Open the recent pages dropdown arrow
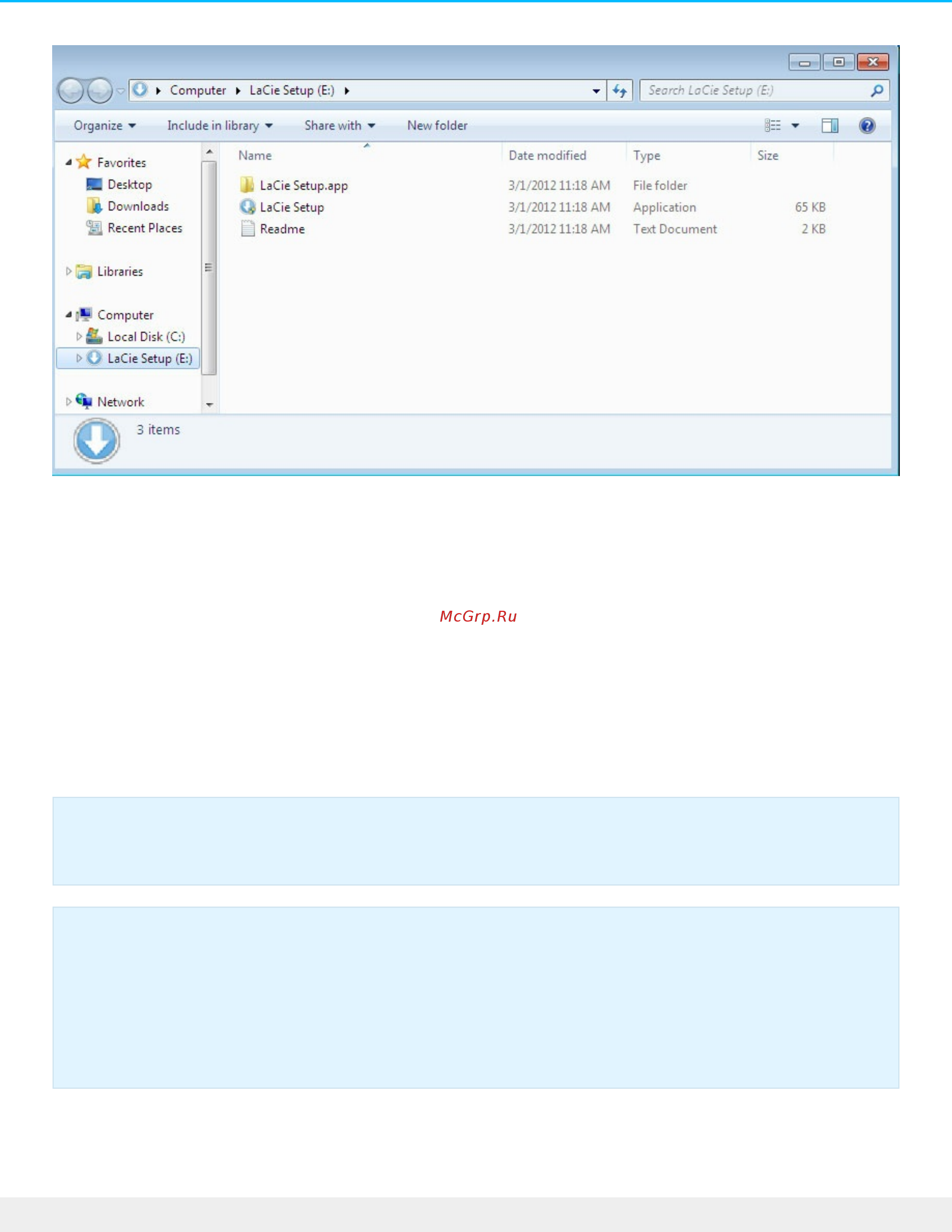Image resolution: width=952 pixels, height=1232 pixels. pos(120,91)
